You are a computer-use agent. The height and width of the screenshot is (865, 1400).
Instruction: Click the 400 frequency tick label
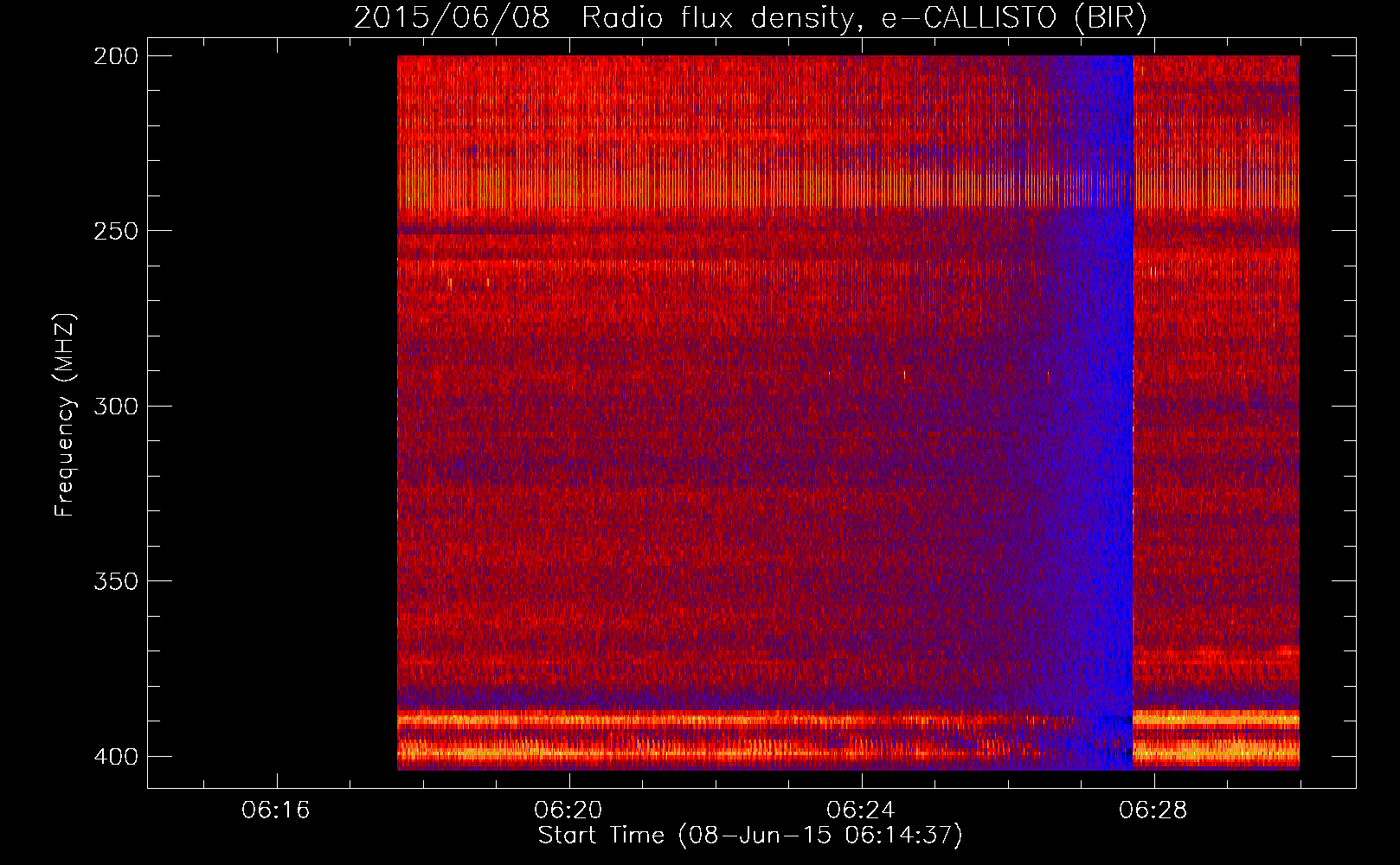pyautogui.click(x=115, y=756)
